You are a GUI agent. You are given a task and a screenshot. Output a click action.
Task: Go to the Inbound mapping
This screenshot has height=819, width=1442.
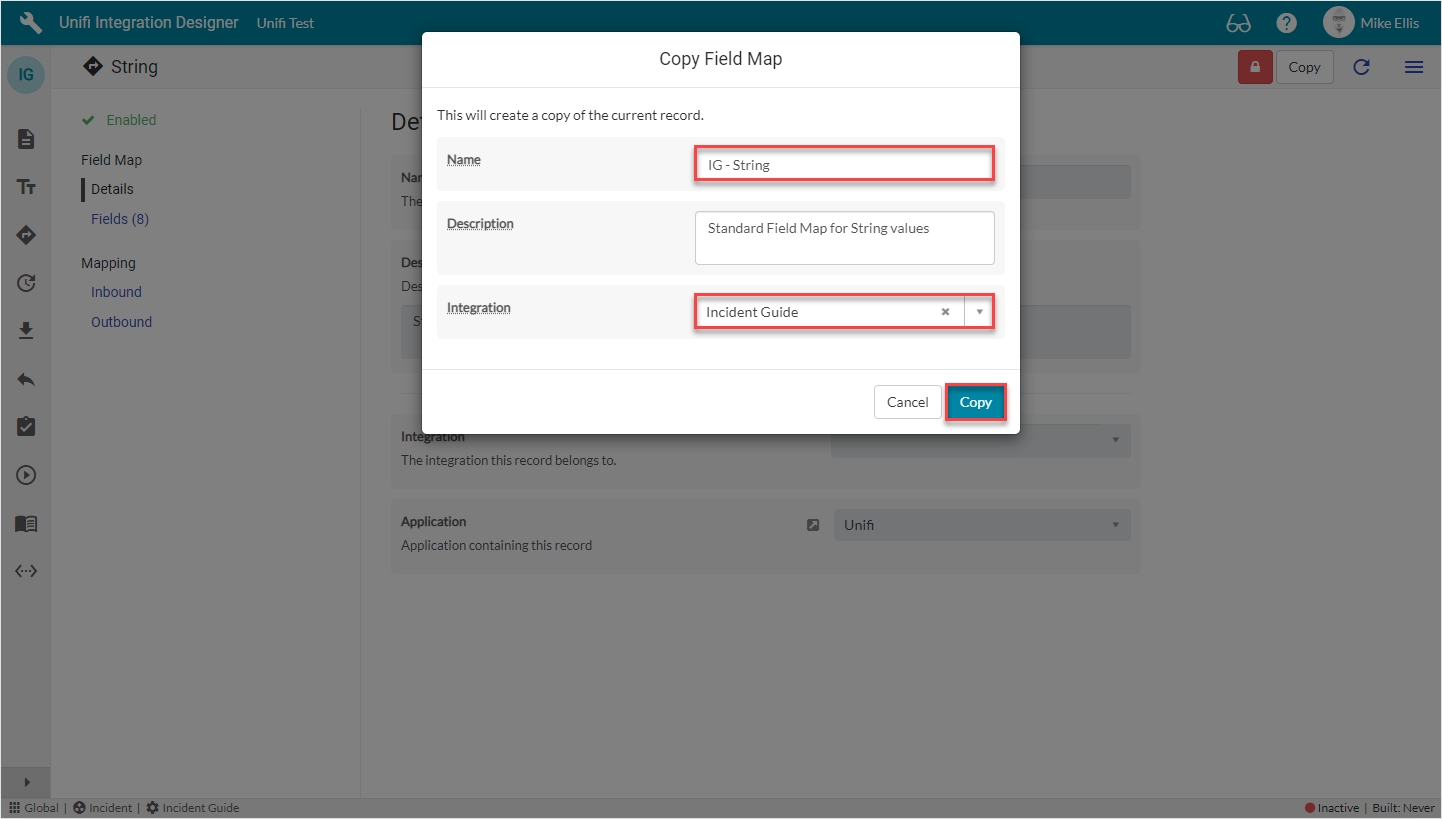[116, 292]
